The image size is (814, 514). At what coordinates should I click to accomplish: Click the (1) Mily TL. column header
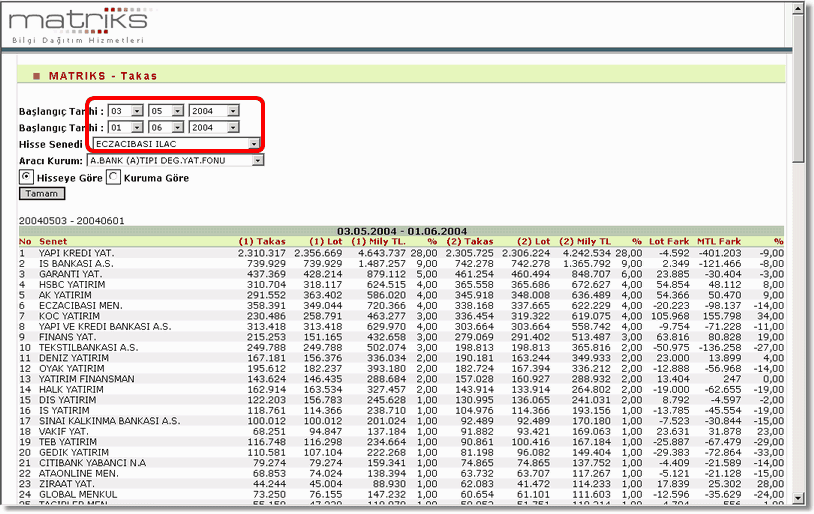(378, 241)
